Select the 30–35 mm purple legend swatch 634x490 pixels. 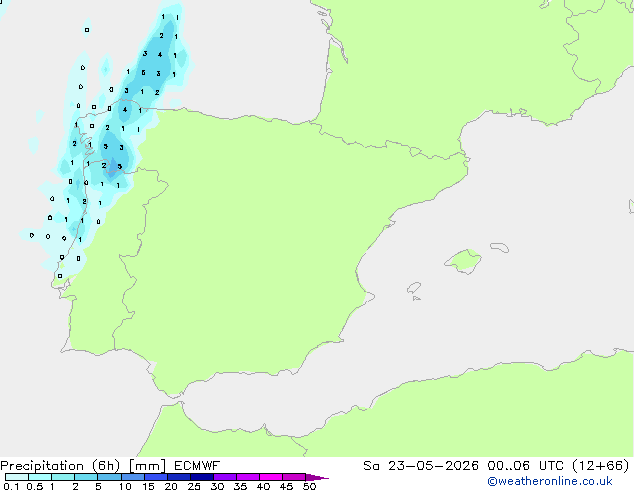(x=224, y=477)
